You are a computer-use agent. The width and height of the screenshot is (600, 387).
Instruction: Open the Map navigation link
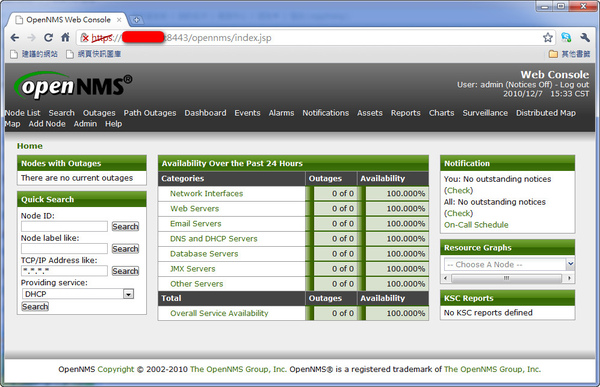13,124
